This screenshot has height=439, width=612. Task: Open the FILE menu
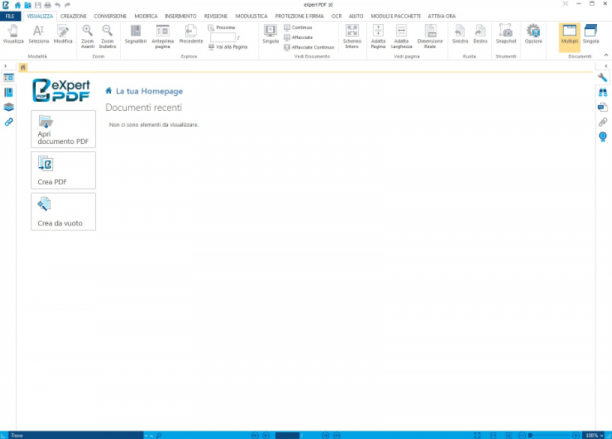(10, 16)
